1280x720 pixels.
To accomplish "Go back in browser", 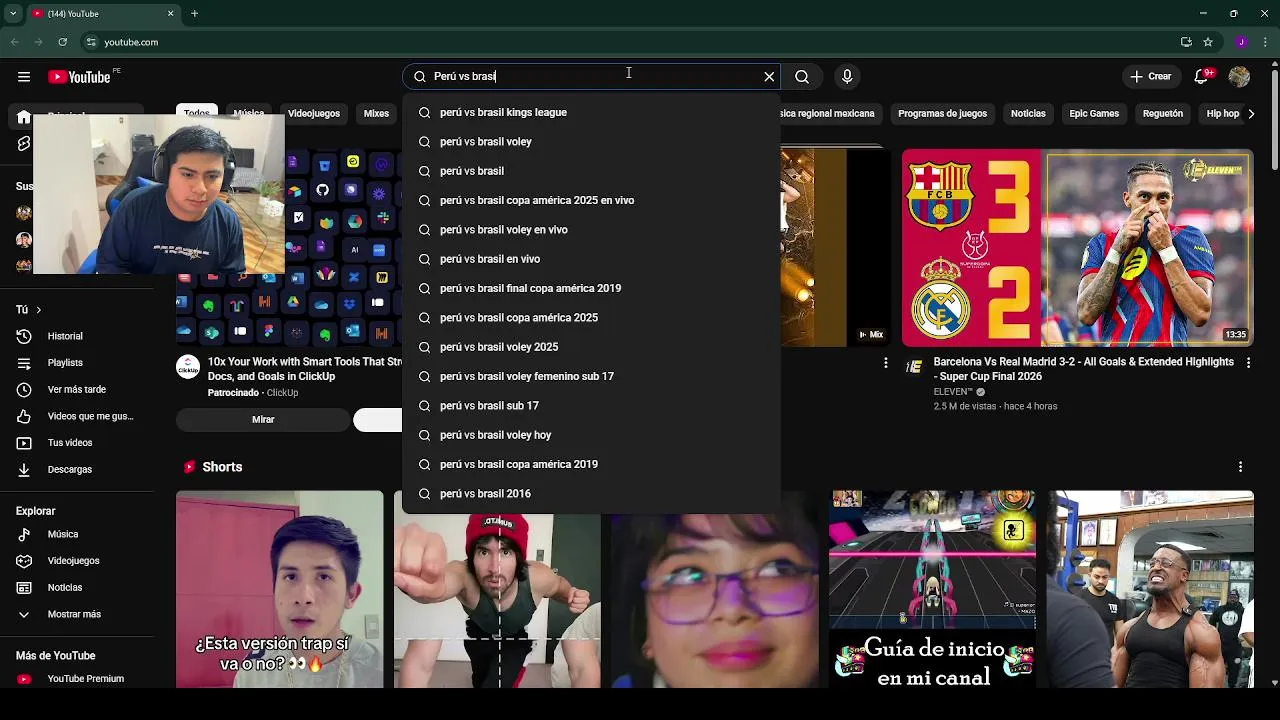I will point(14,42).
